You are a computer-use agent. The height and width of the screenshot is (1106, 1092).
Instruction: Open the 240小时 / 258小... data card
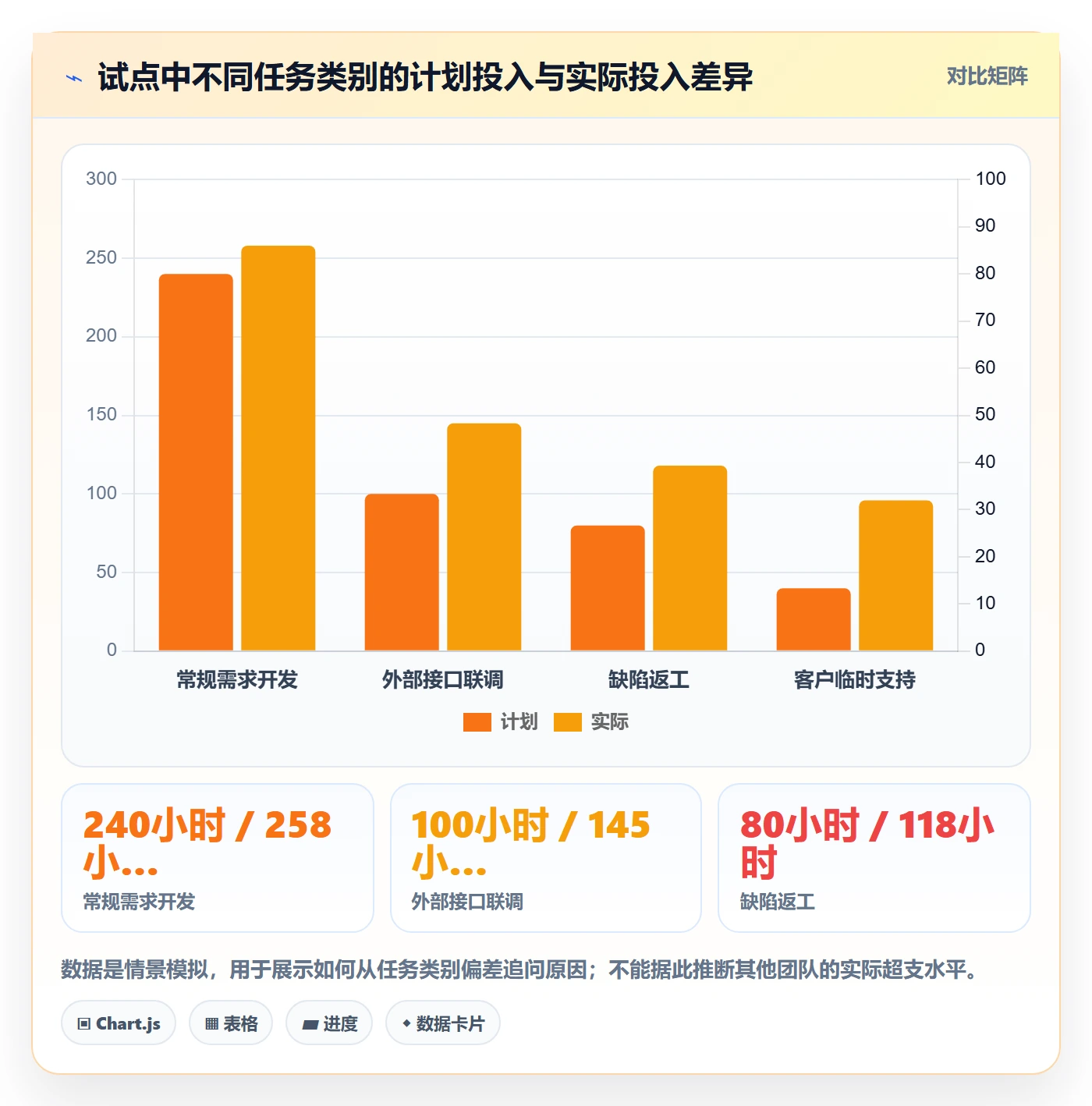point(218,858)
